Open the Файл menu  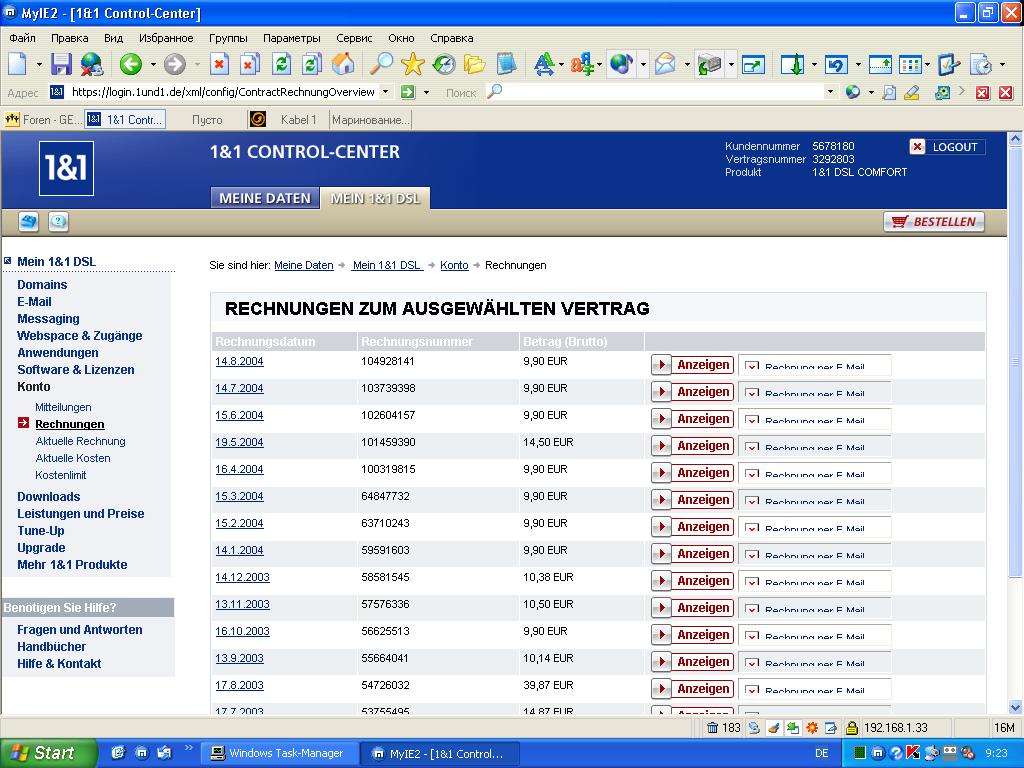click(22, 38)
